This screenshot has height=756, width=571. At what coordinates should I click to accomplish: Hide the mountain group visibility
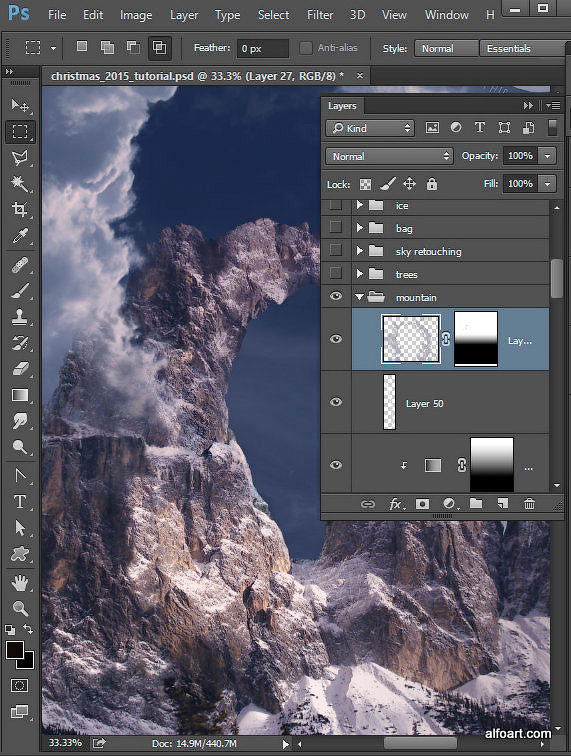click(x=336, y=296)
